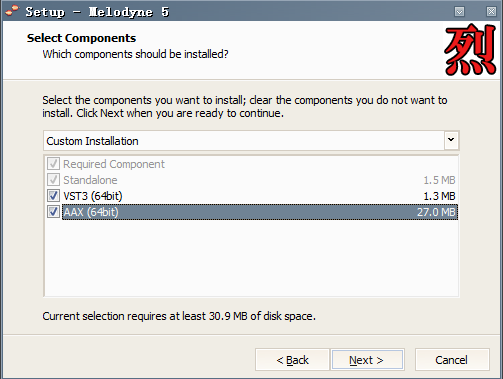Click the Required Component label text

(x=114, y=164)
